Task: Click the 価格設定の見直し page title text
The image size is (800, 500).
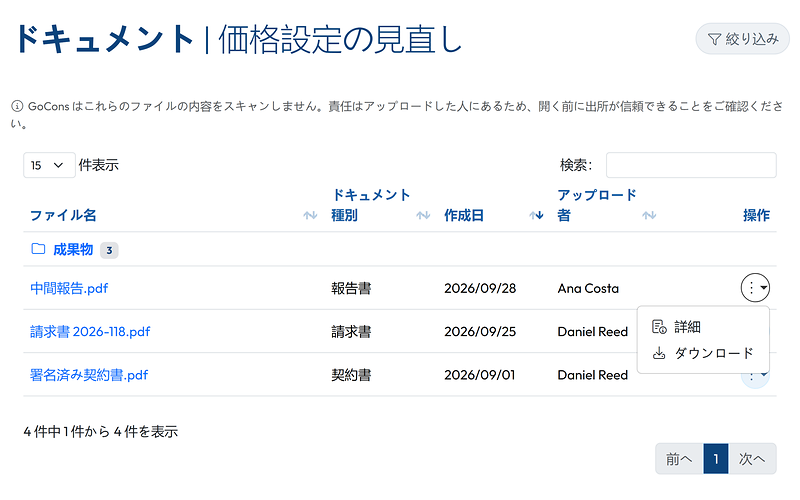Action: pyautogui.click(x=340, y=39)
